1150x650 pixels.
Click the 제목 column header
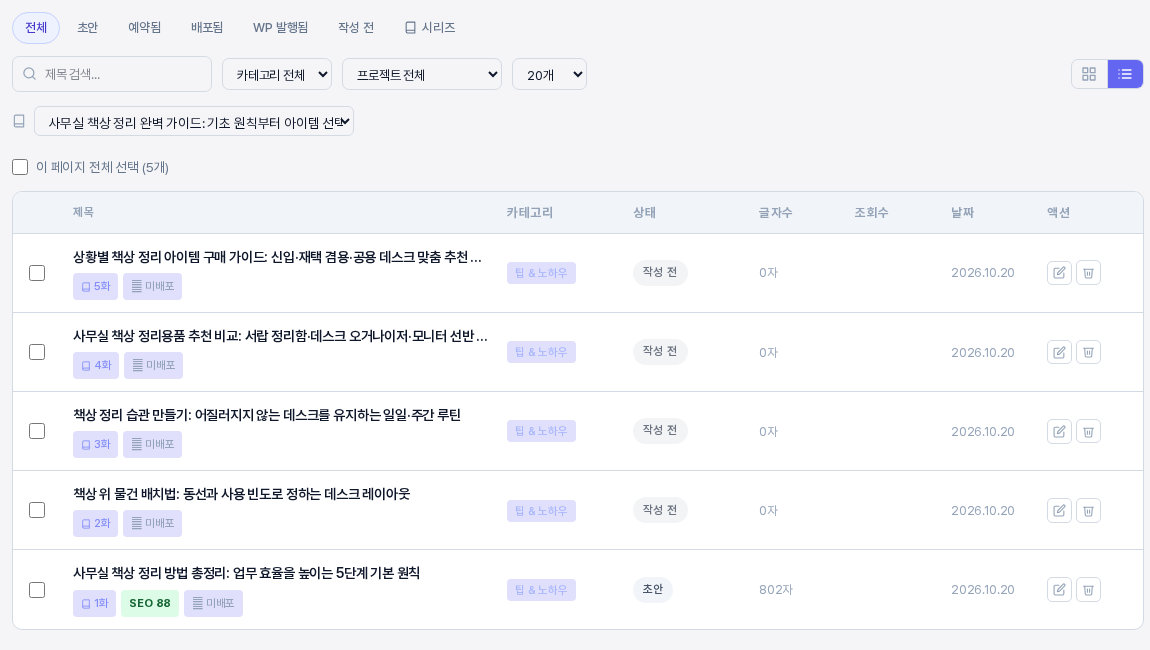tap(83, 212)
